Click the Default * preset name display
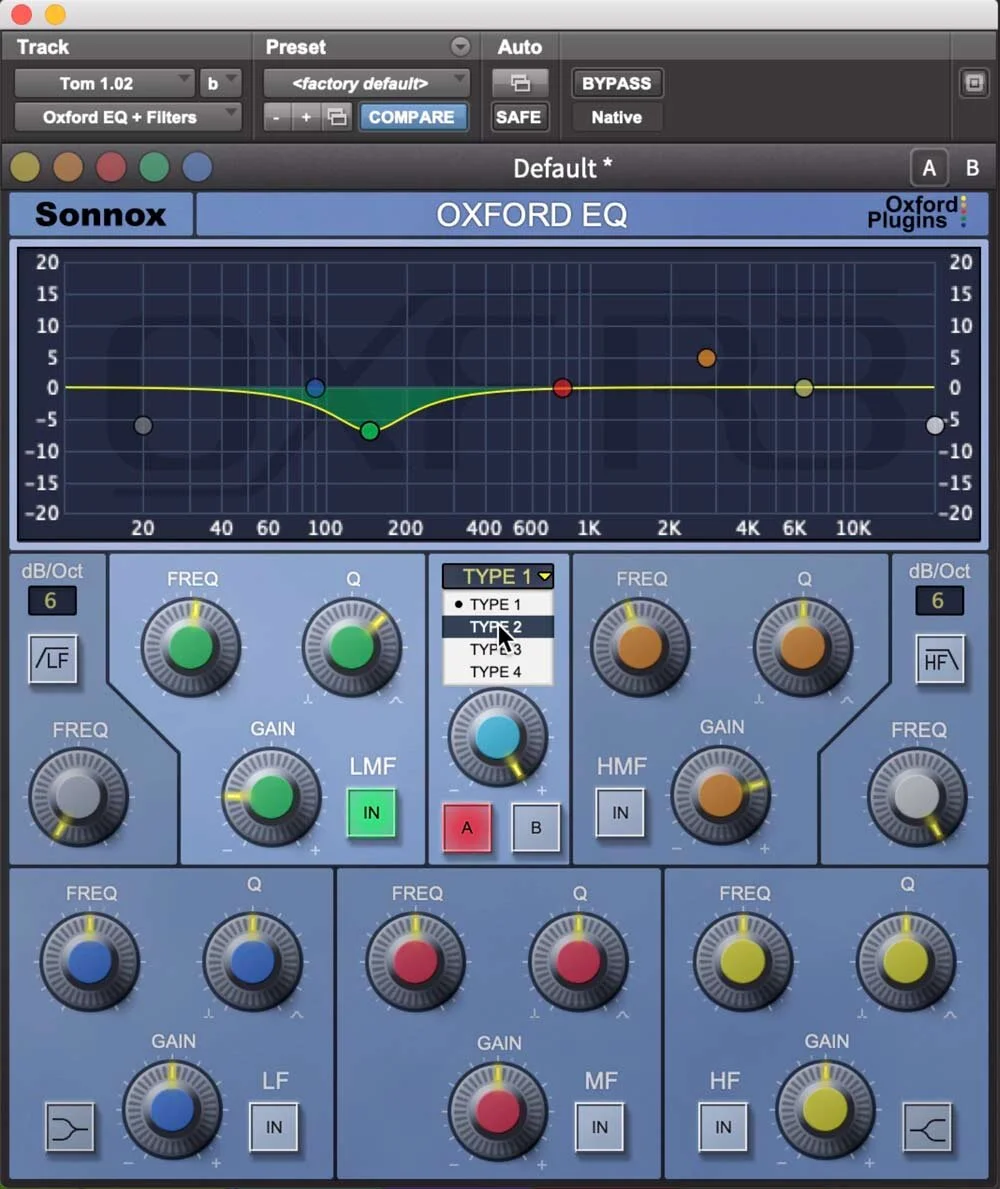1000x1189 pixels. (x=562, y=168)
